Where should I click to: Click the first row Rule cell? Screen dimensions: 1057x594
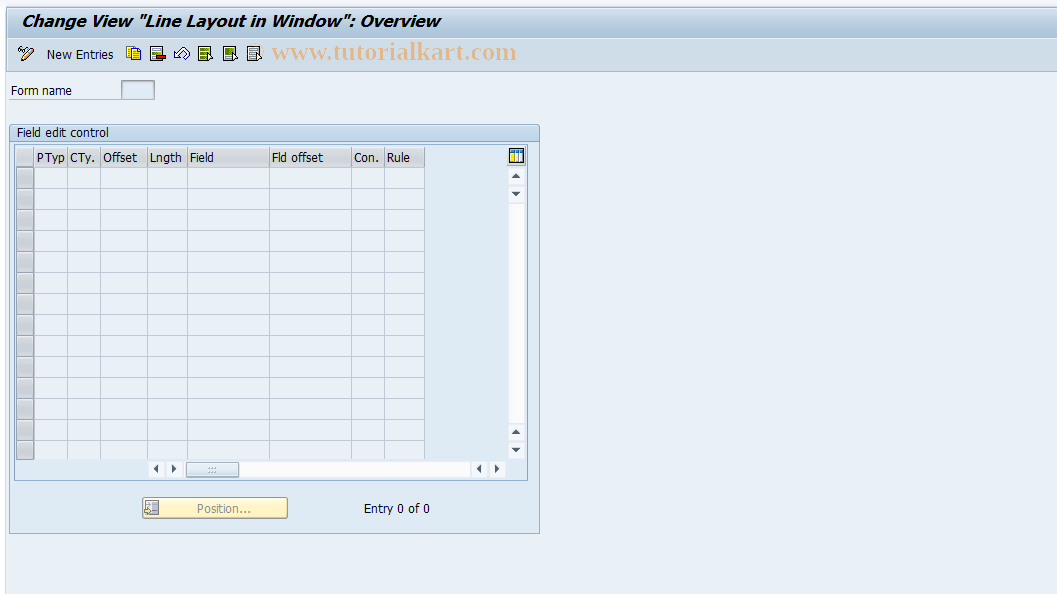404,178
